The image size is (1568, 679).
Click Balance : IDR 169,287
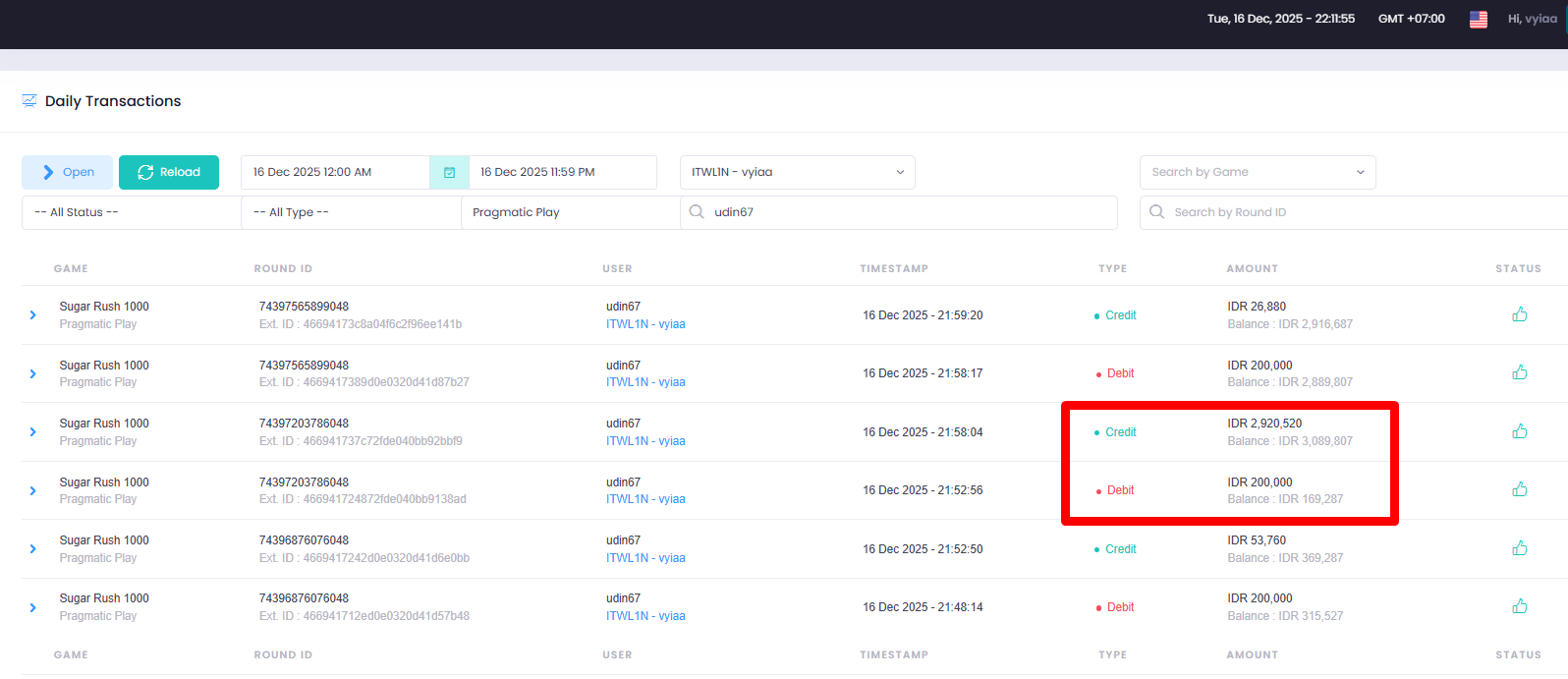1285,499
